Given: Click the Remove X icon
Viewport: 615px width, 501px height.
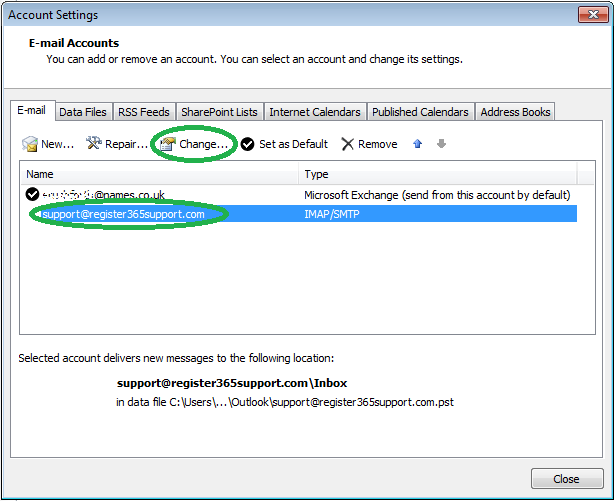Looking at the screenshot, I should [x=348, y=144].
